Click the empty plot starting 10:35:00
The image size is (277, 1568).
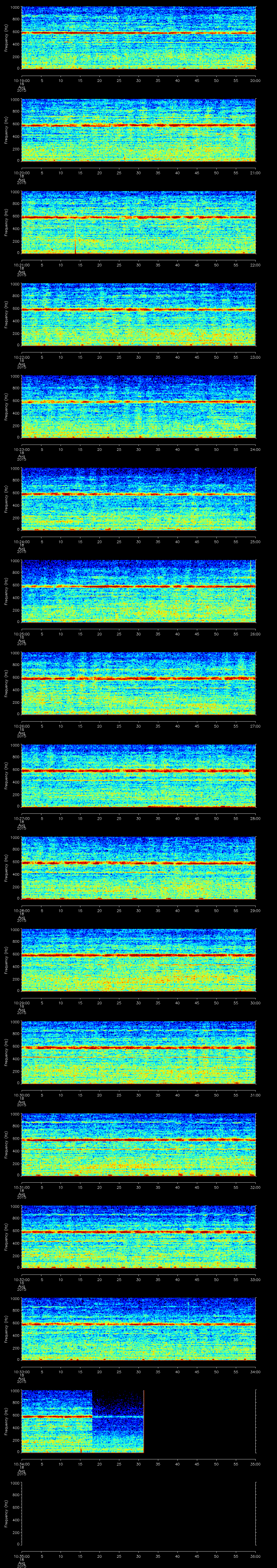[138, 1513]
